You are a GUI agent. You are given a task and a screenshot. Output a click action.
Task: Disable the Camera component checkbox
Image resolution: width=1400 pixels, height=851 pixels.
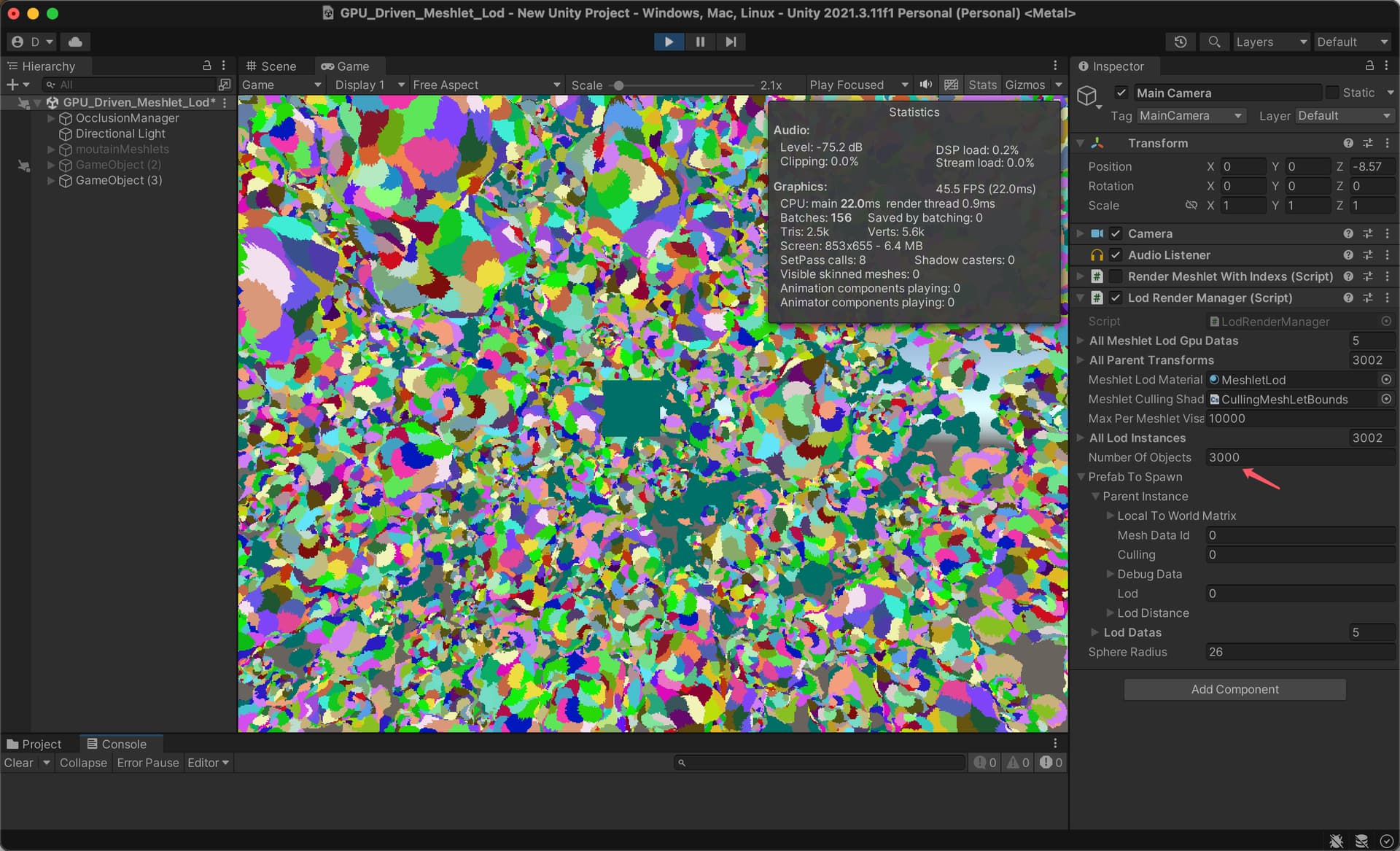click(x=1116, y=233)
